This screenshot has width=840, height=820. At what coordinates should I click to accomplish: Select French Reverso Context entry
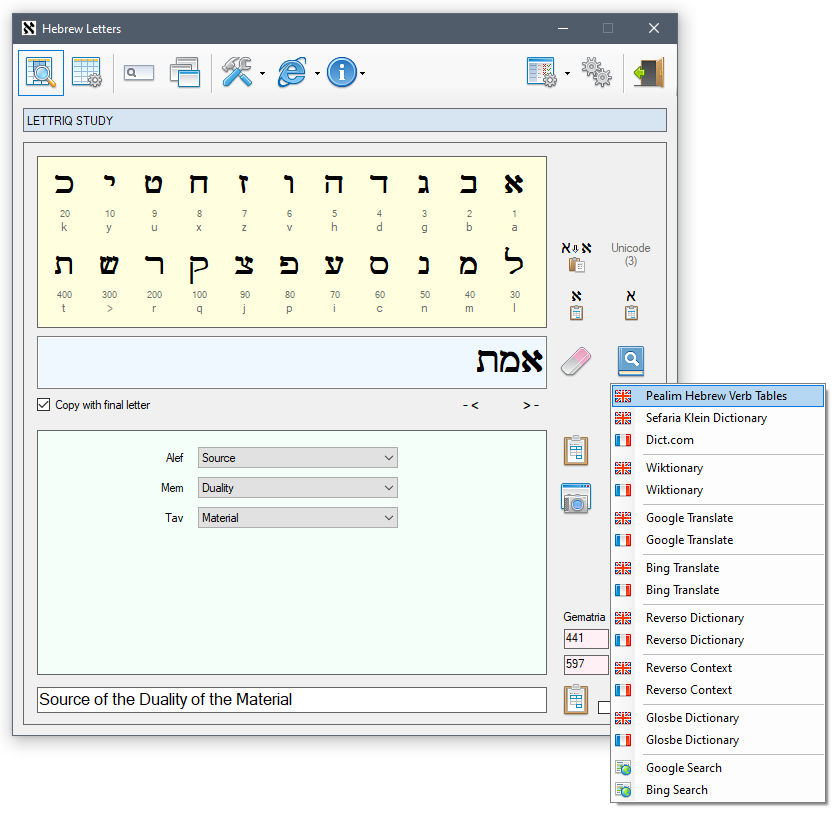point(717,689)
